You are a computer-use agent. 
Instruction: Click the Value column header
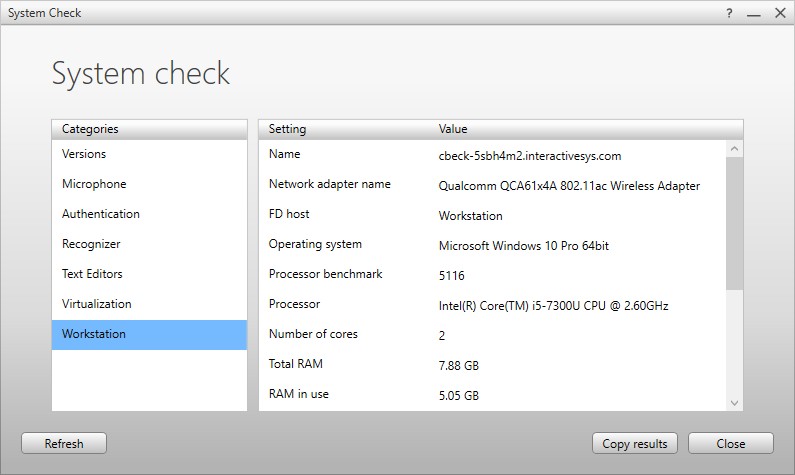click(x=453, y=129)
